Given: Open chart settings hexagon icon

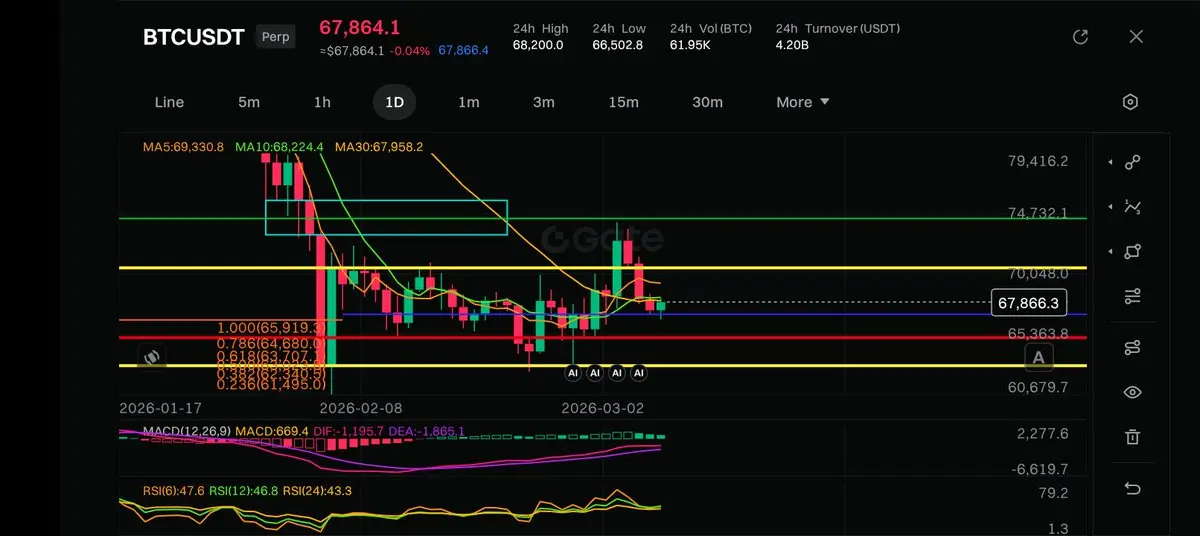Looking at the screenshot, I should tap(1130, 102).
